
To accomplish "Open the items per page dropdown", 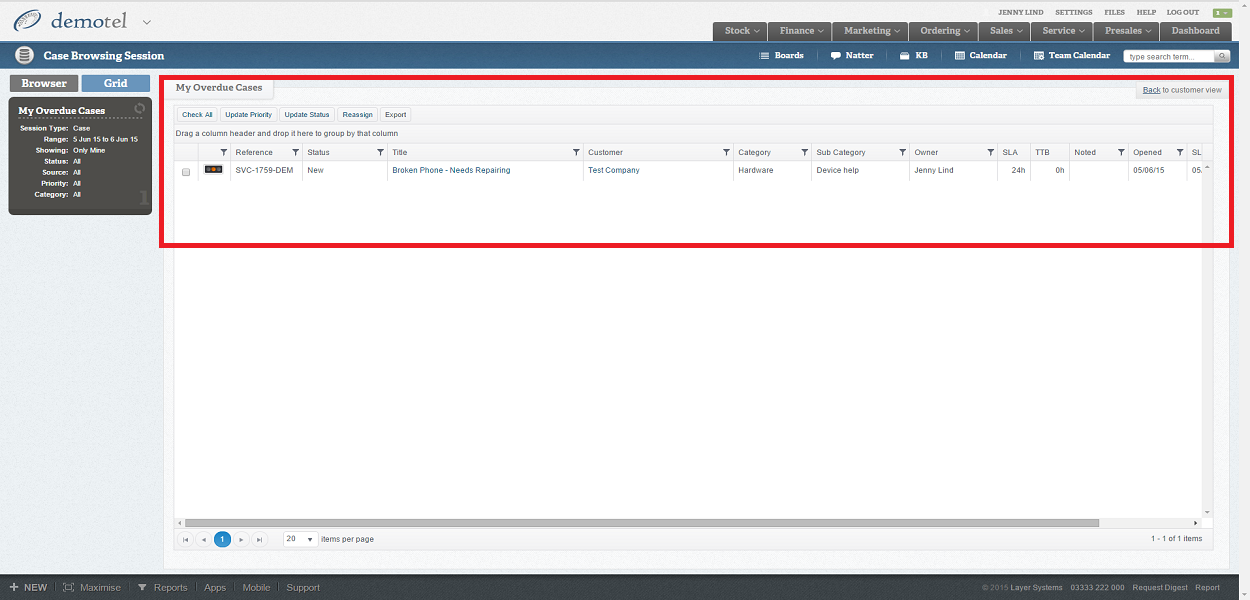I will tap(300, 539).
